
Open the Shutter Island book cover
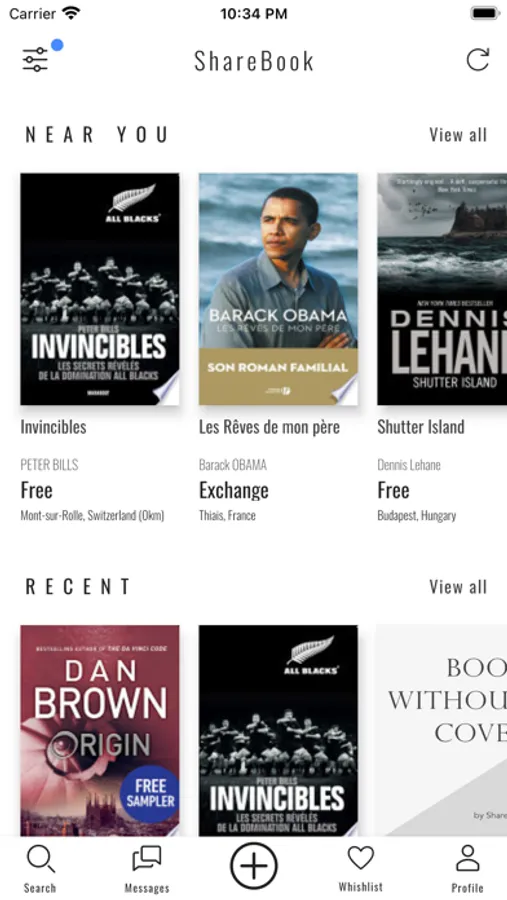coord(442,289)
